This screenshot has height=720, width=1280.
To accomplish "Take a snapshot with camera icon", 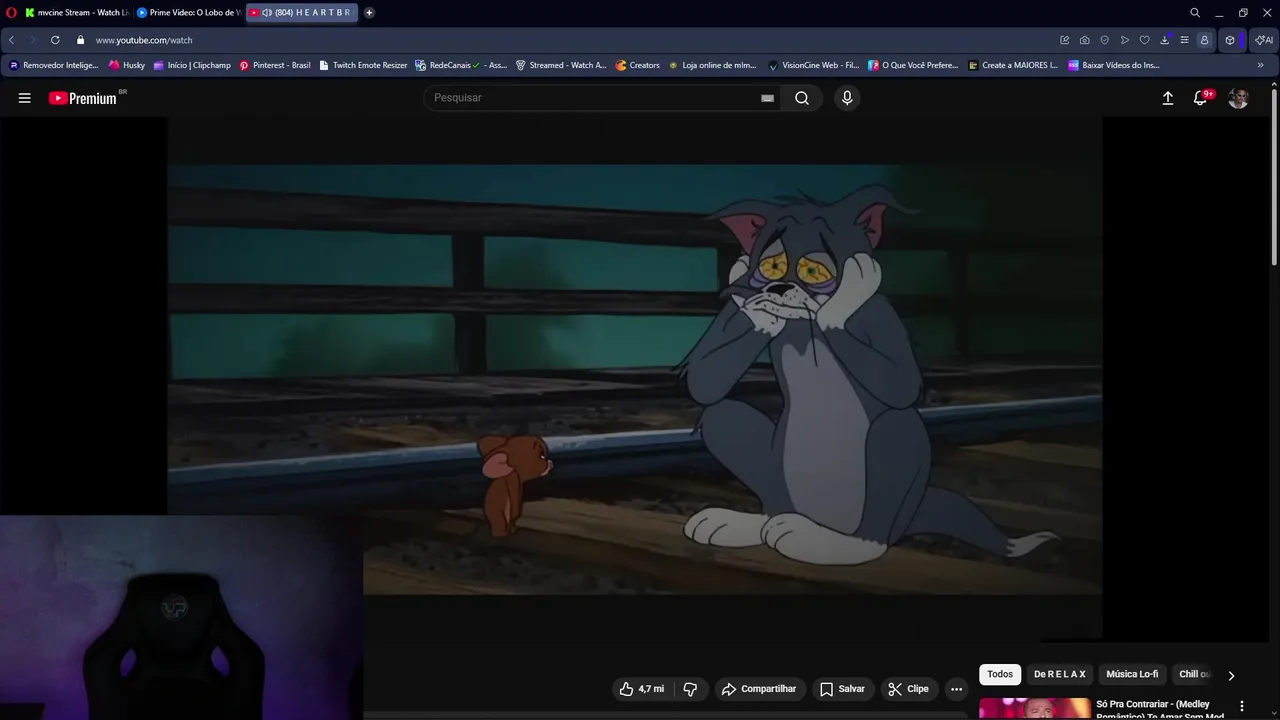I will 1084,40.
